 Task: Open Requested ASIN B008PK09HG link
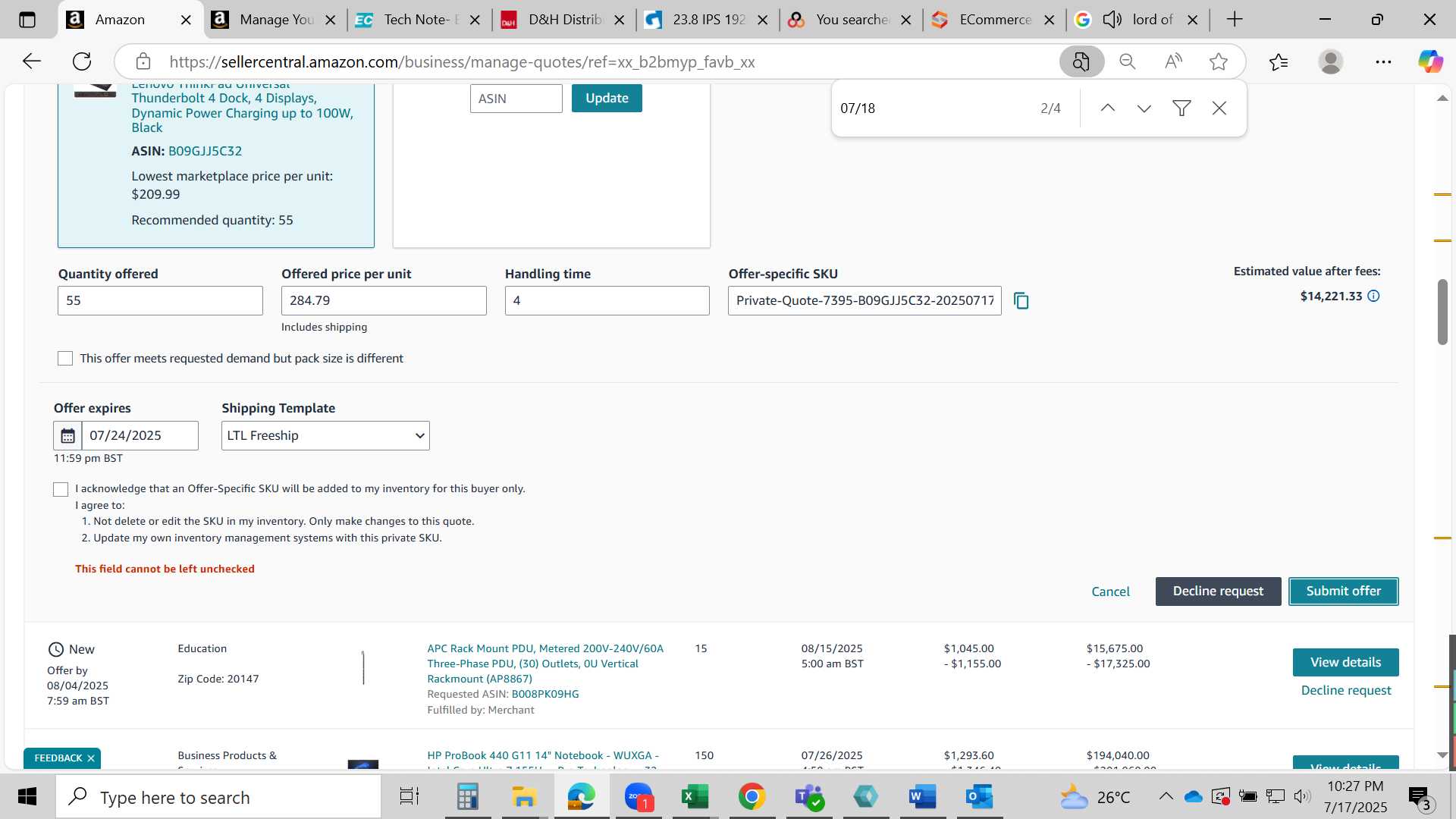(544, 695)
